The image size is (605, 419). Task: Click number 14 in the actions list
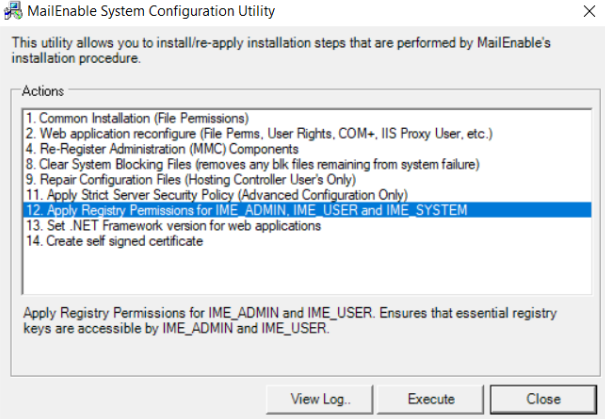pyautogui.click(x=34, y=241)
